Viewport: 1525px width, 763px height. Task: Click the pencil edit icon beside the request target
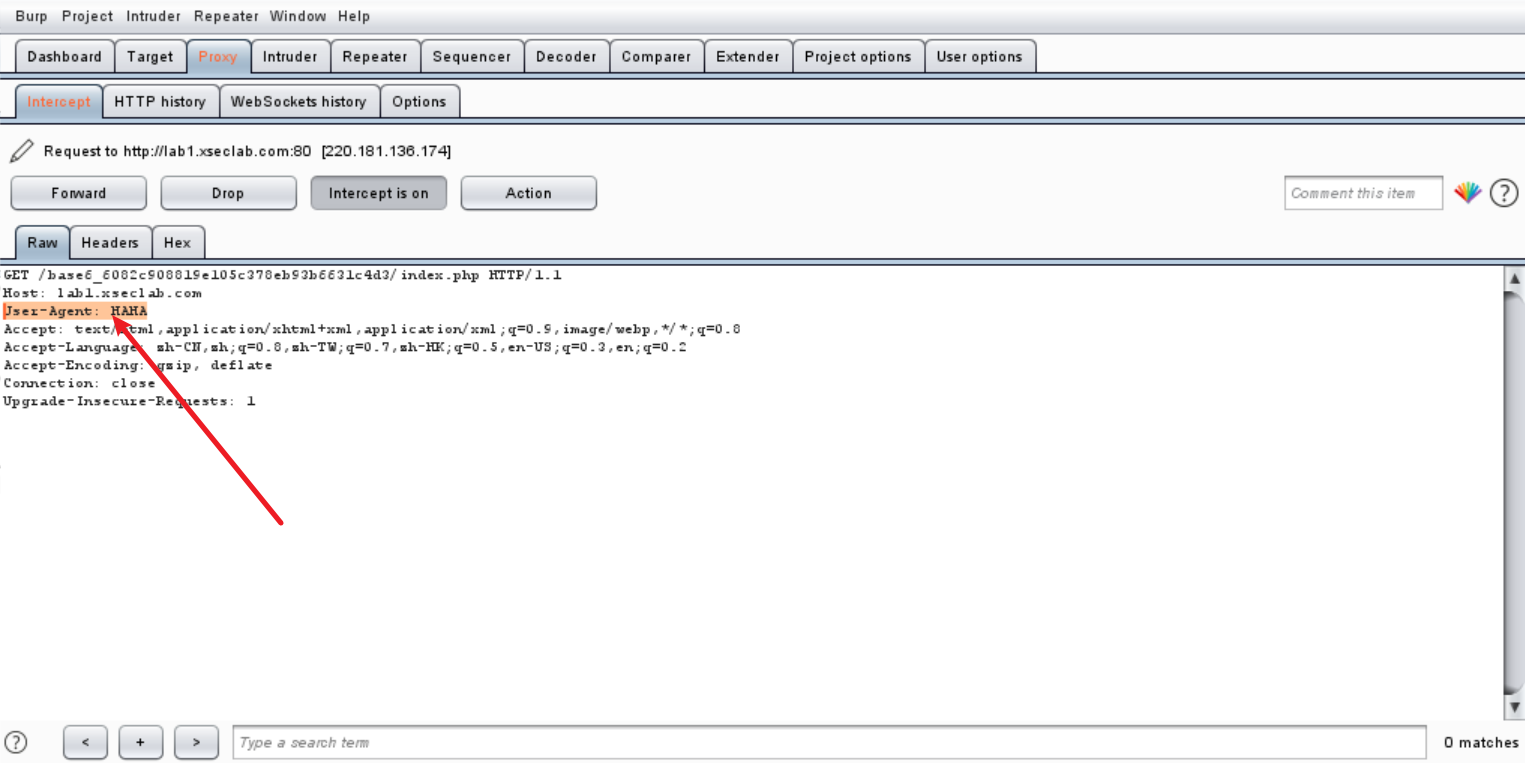coord(22,151)
